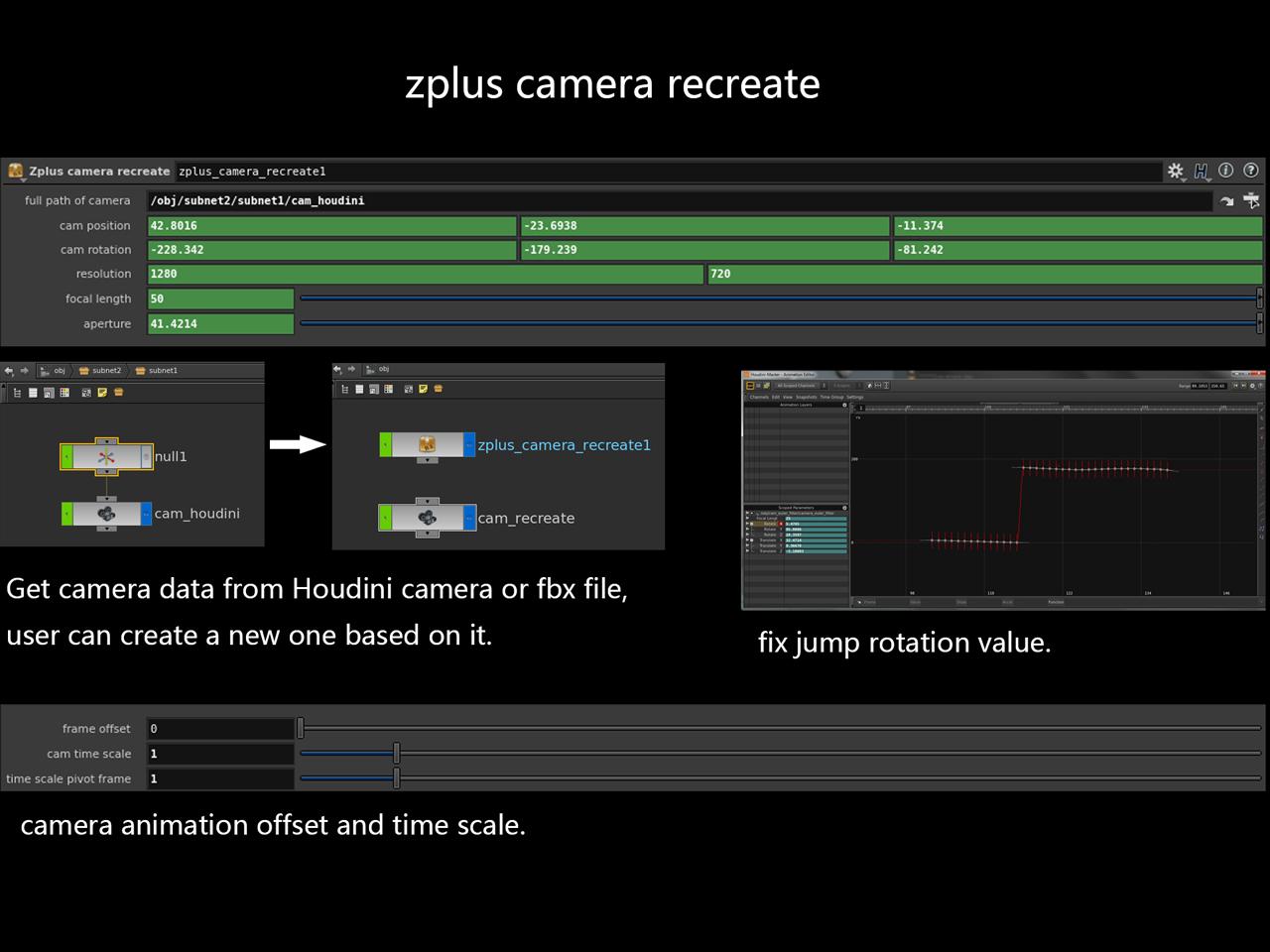Click the Houdini H node presets icon
1270x952 pixels.
(1201, 171)
